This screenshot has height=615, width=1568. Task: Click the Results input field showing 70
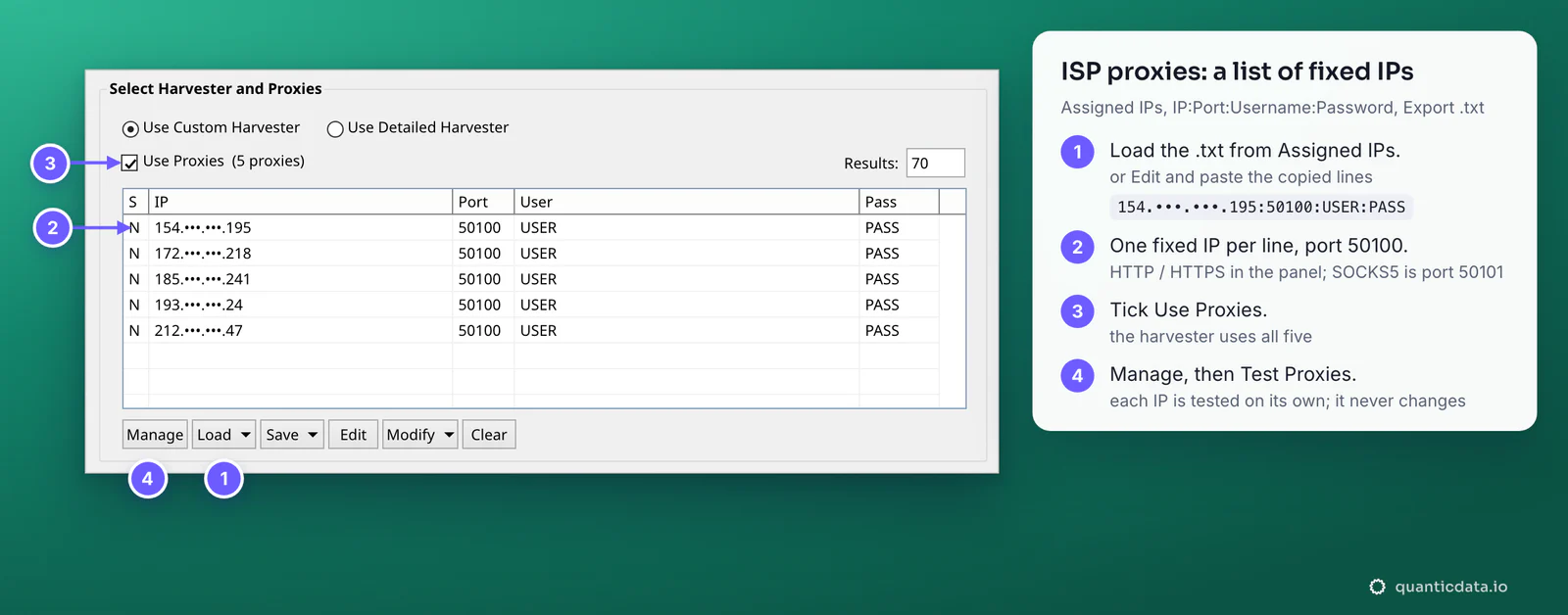point(936,163)
